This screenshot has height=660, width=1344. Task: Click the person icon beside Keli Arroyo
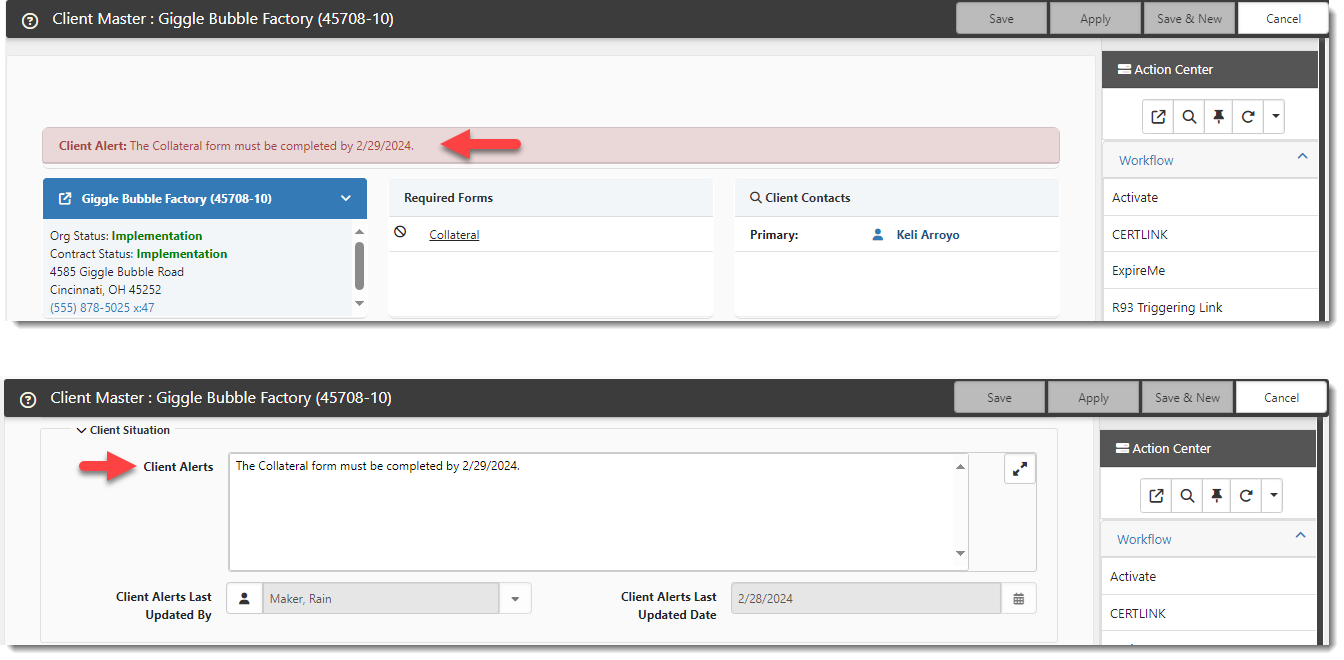click(878, 235)
